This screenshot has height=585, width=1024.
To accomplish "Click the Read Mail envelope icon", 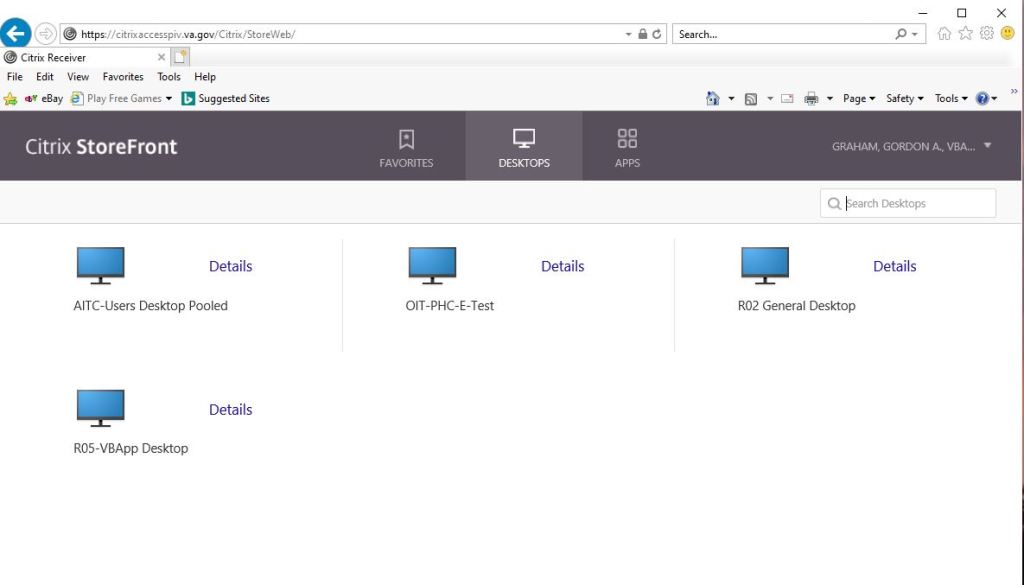I will pyautogui.click(x=785, y=98).
